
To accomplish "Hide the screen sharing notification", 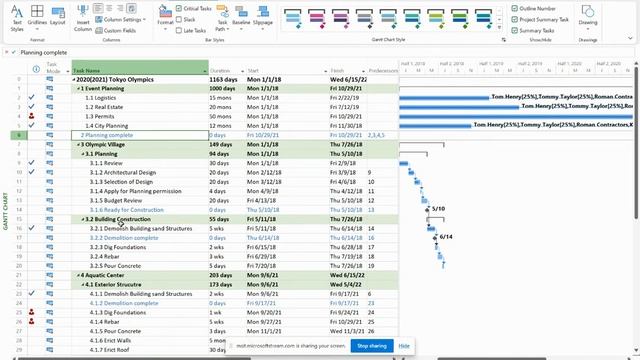I will (404, 346).
